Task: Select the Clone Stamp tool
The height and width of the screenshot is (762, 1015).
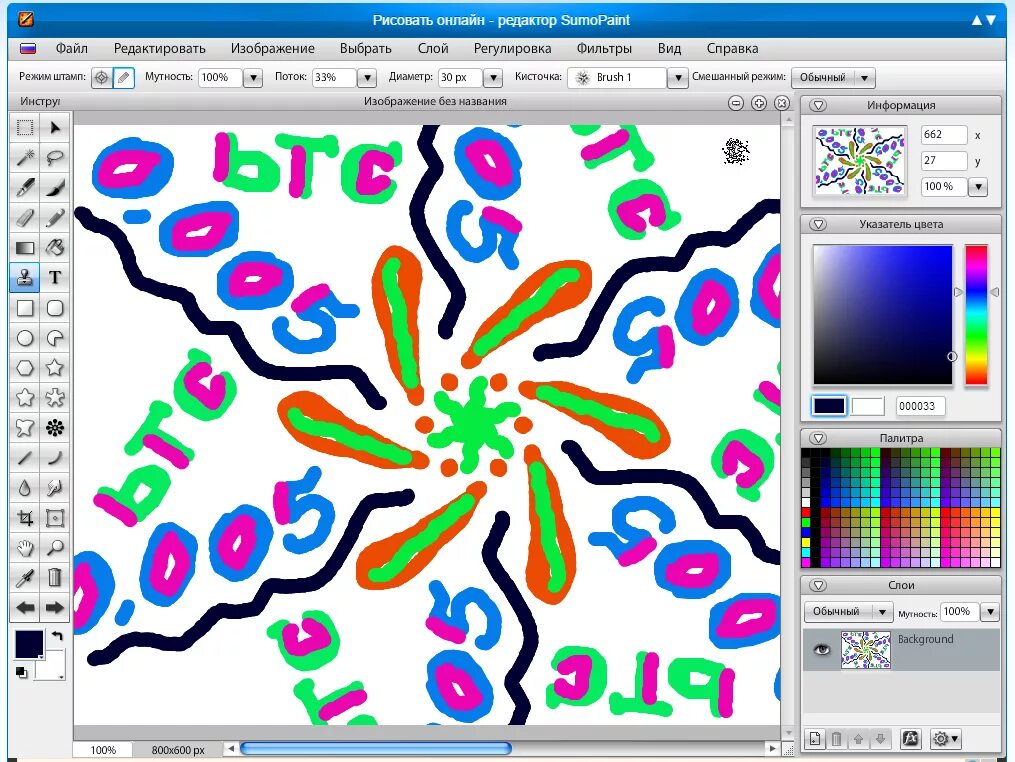Action: click(x=25, y=278)
